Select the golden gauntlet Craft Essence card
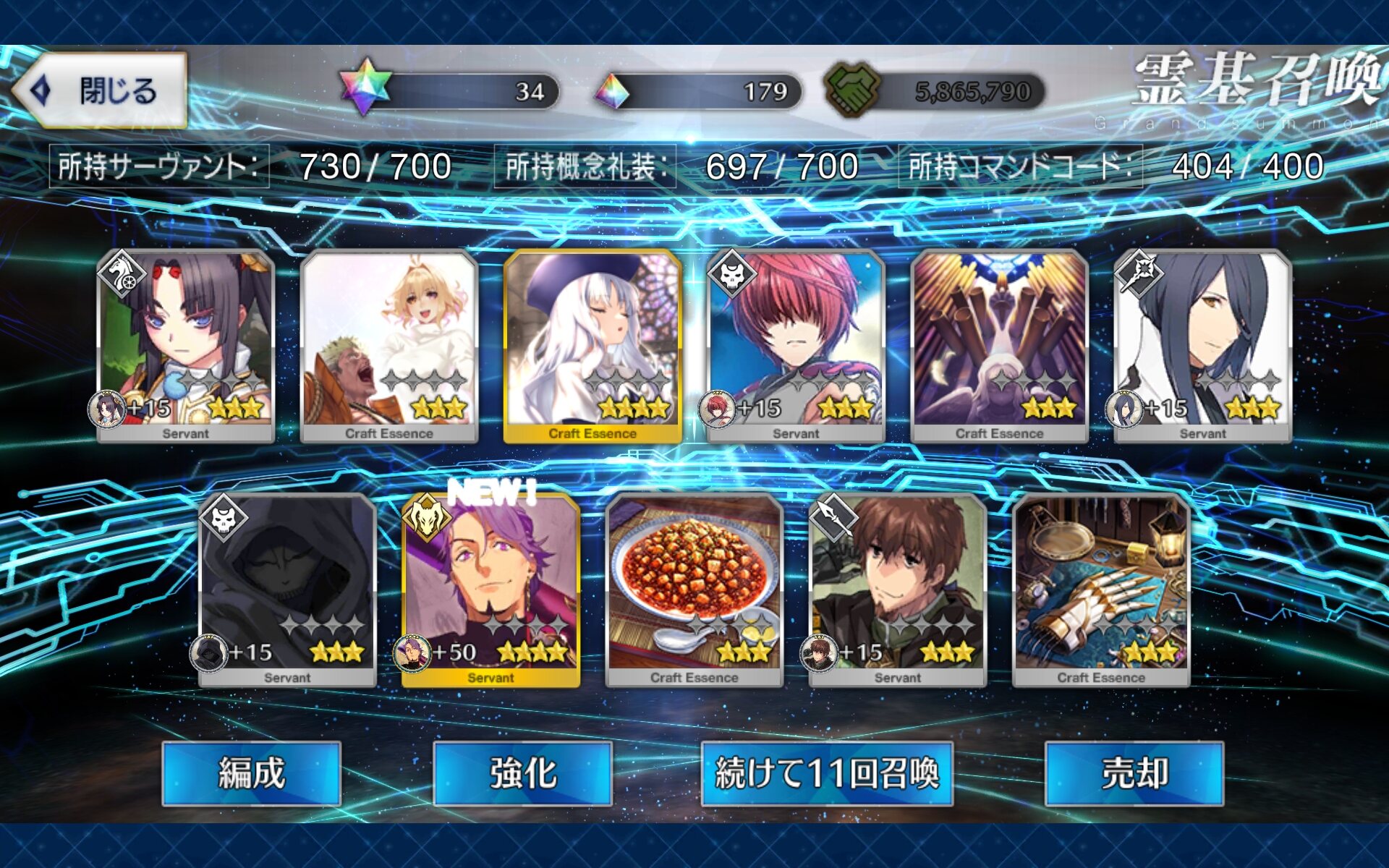Image resolution: width=1389 pixels, height=868 pixels. tap(1101, 590)
